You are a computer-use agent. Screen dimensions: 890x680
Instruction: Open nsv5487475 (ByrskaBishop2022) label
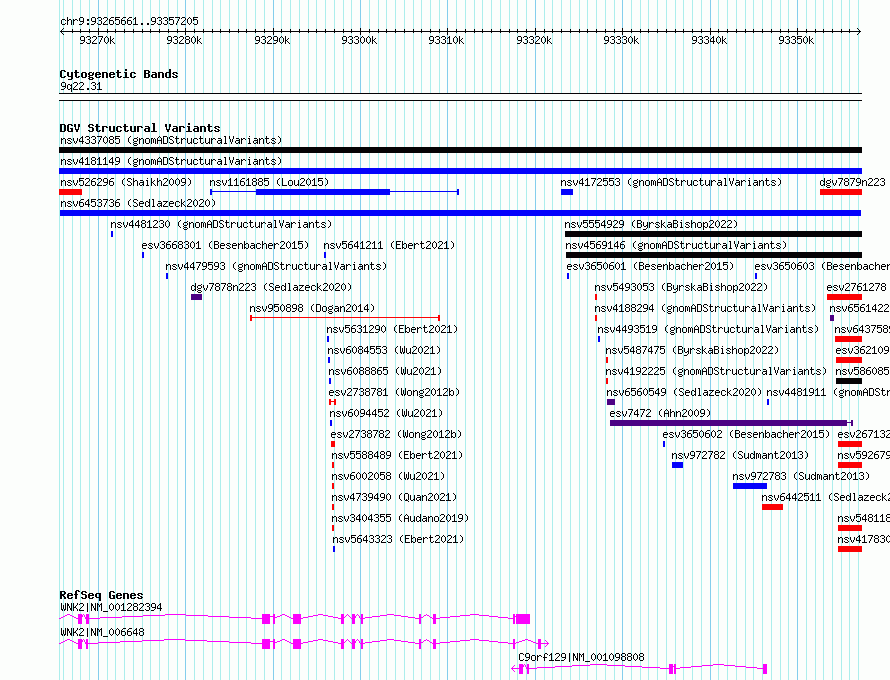[692, 350]
